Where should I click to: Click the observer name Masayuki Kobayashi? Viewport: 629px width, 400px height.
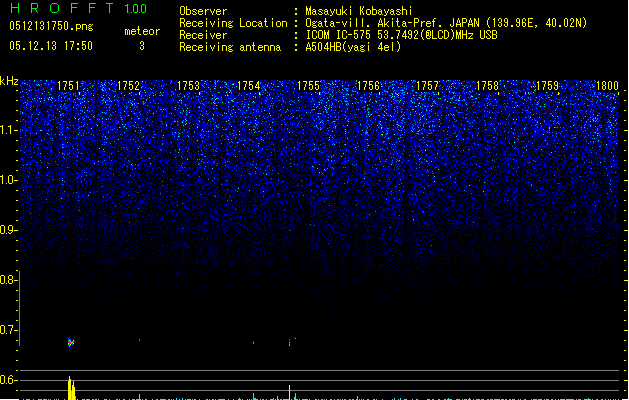(359, 11)
